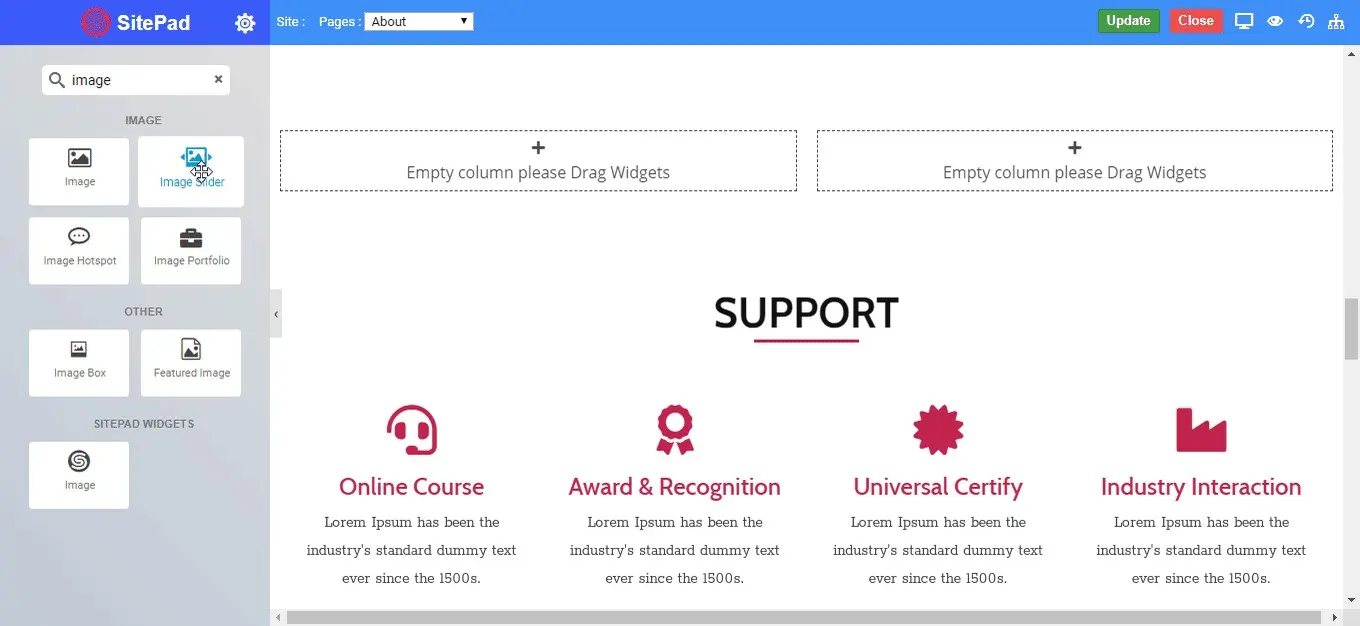Close the editor with the Close button

click(1196, 19)
